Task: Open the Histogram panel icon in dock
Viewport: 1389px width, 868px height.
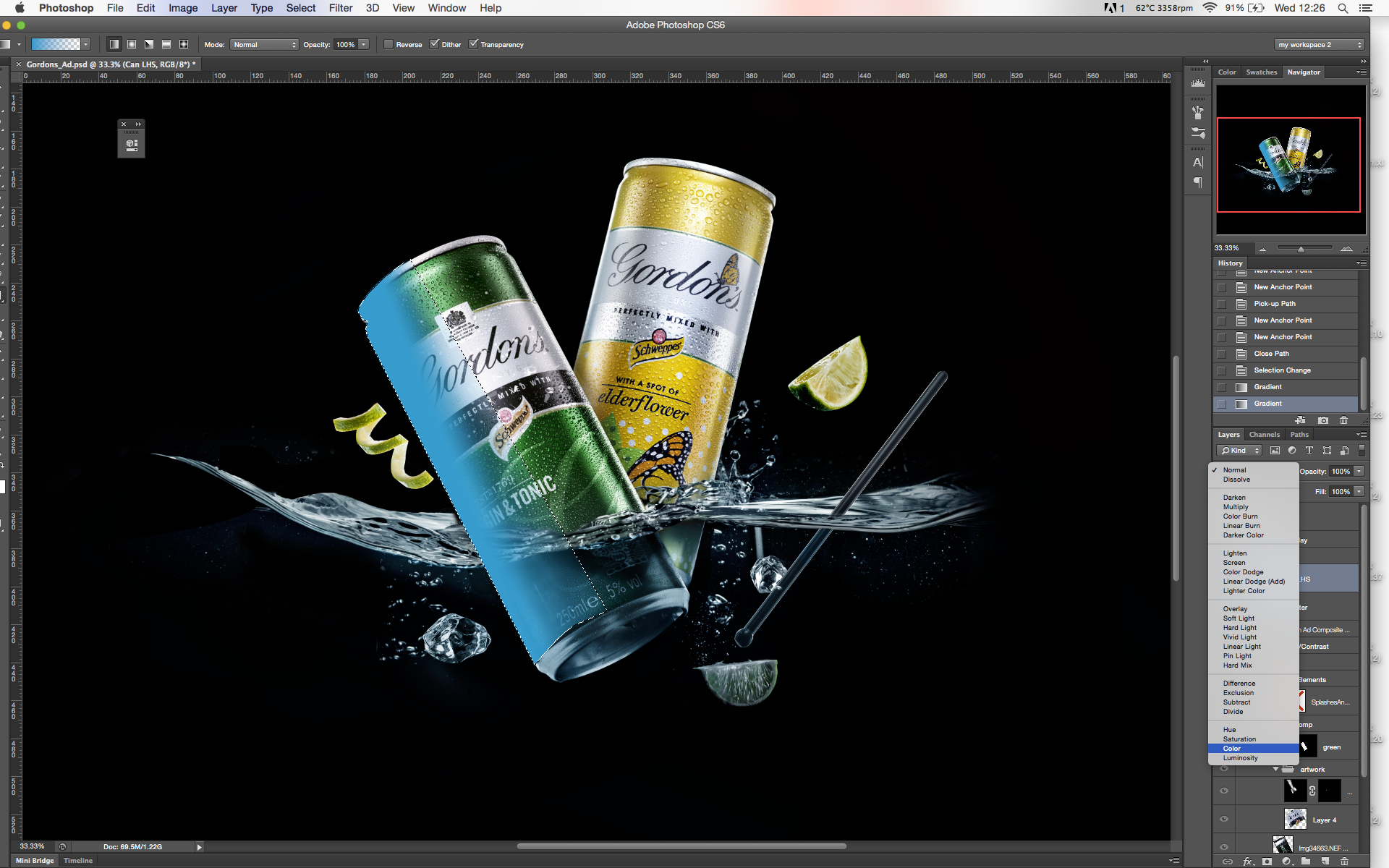Action: point(1198,83)
